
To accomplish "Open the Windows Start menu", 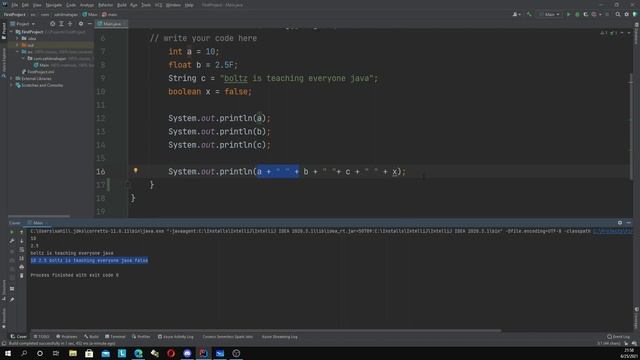I will pyautogui.click(x=8, y=353).
